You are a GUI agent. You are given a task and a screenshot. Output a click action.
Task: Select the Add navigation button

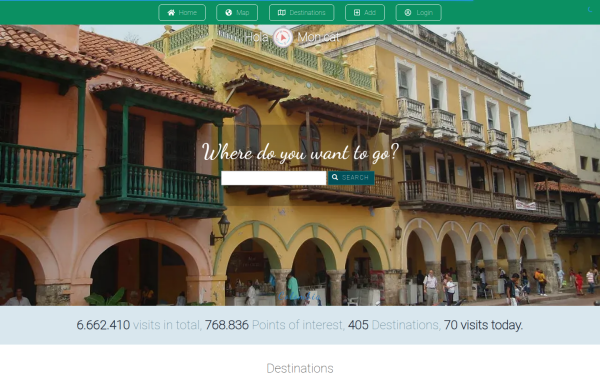point(365,13)
